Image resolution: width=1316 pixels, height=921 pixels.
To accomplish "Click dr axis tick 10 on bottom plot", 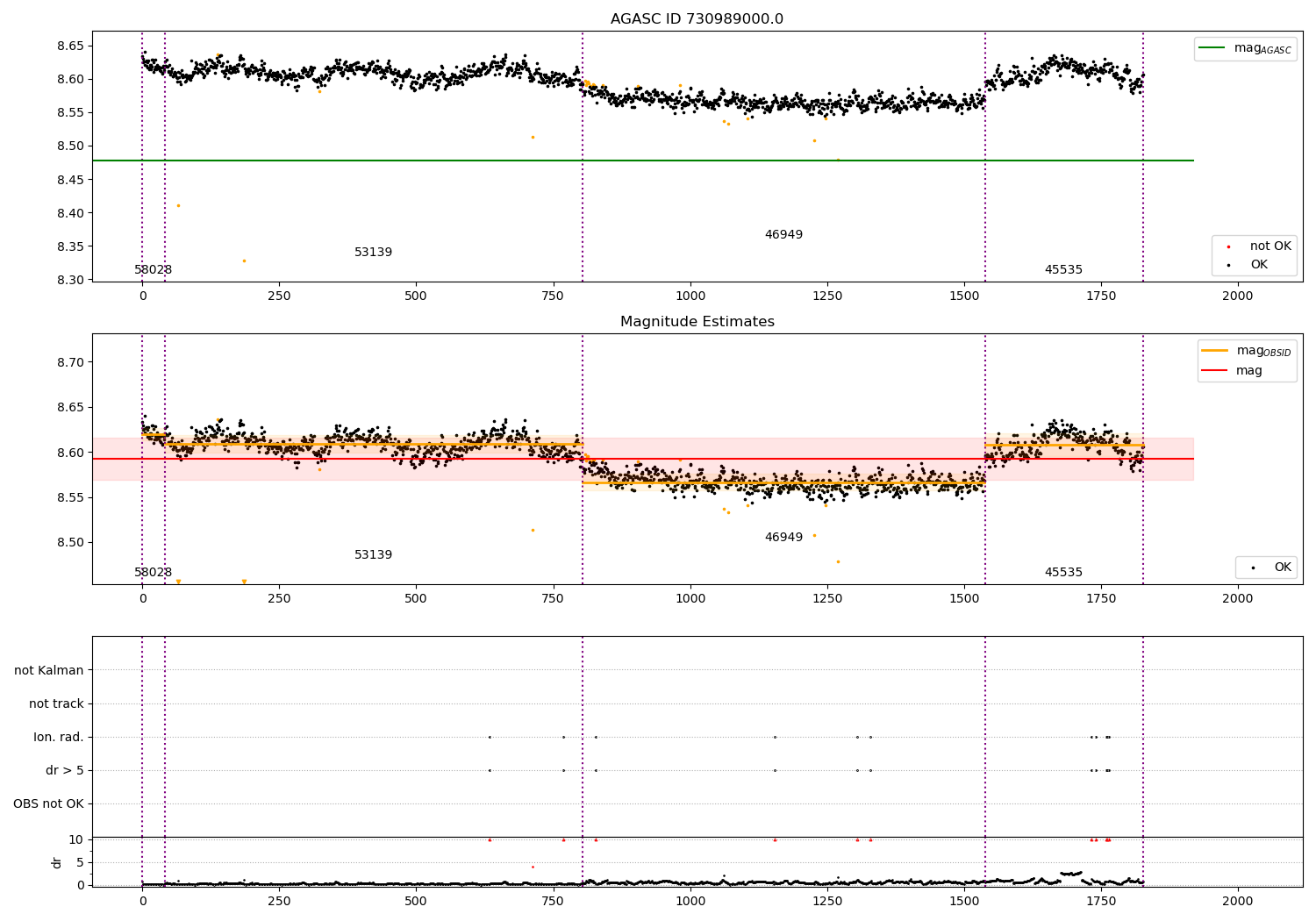I will pyautogui.click(x=76, y=839).
